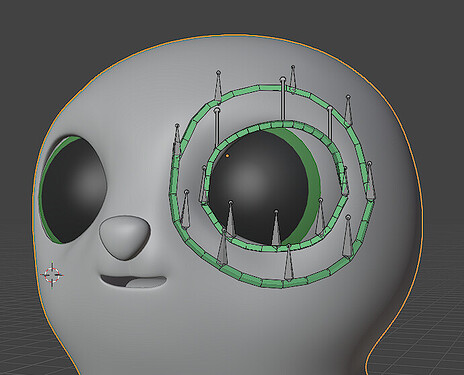Select the black eyeball inside the bone rings
This screenshot has height=375, width=464.
[x=258, y=187]
